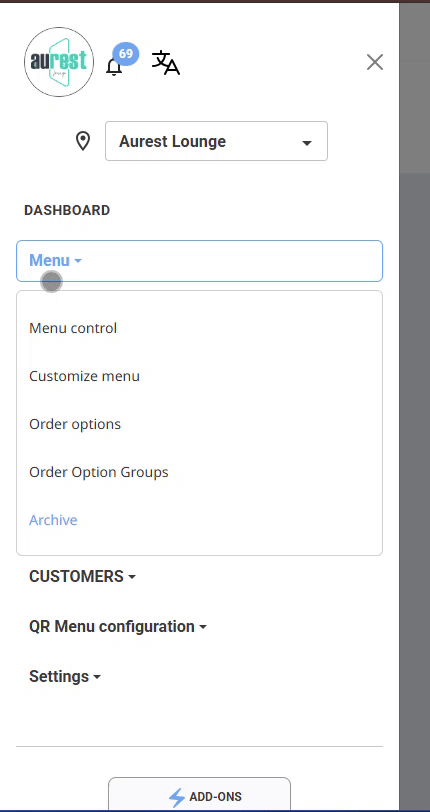The width and height of the screenshot is (430, 812).
Task: Expand the Settings section
Action: coord(65,676)
